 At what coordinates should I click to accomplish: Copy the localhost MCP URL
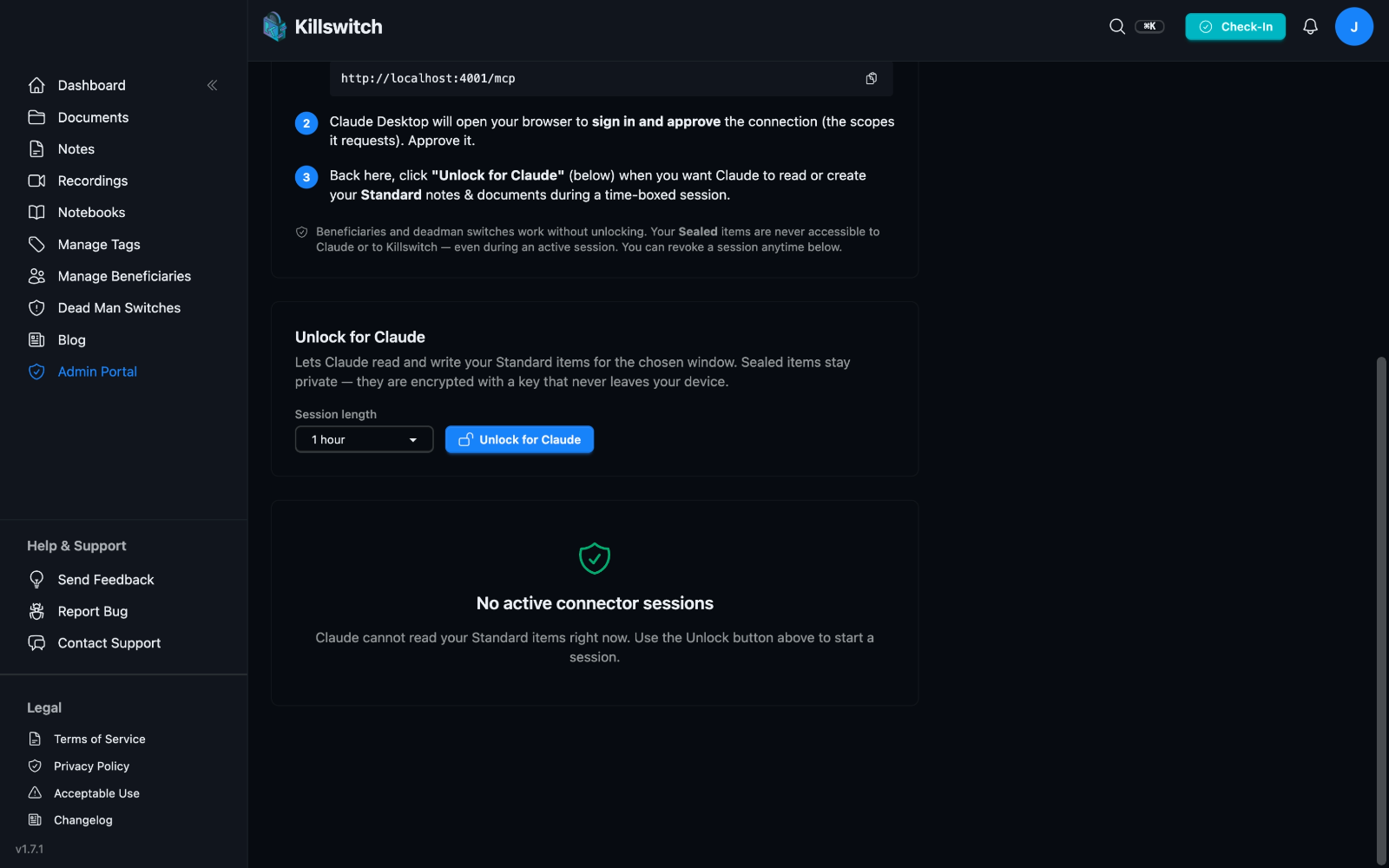click(871, 78)
